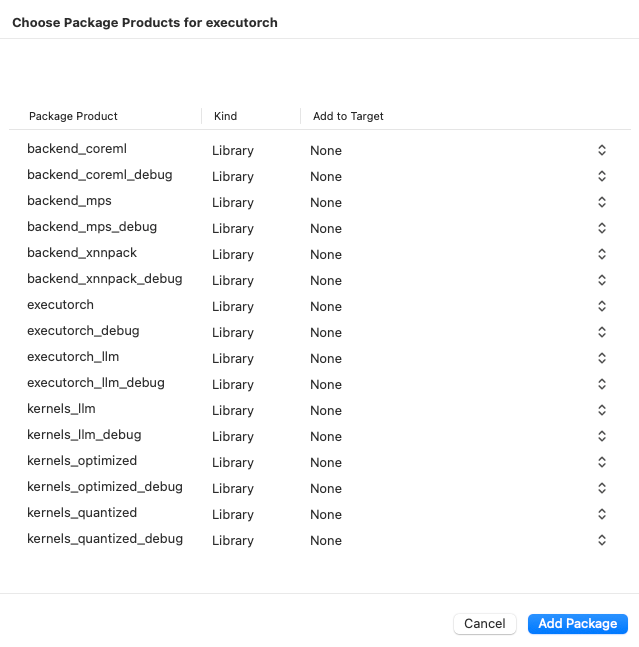
Task: Click Add Package button
Action: pyautogui.click(x=577, y=623)
